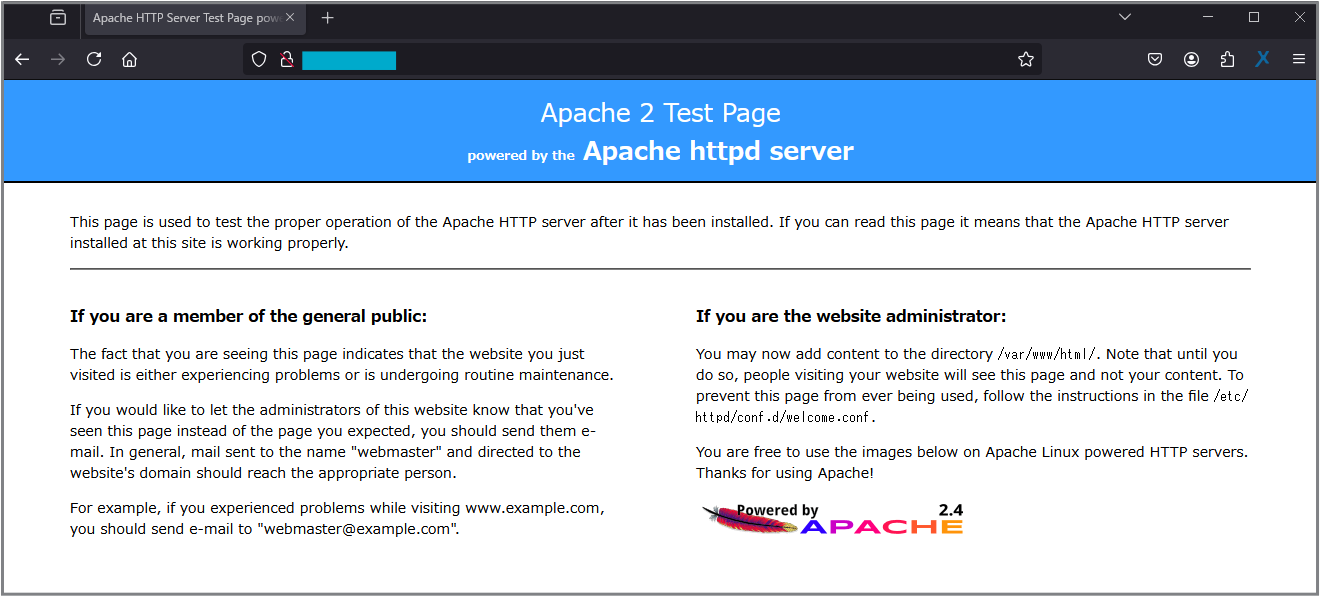This screenshot has height=596, width=1320.
Task: Open the tracking protection shield panel
Action: point(259,60)
